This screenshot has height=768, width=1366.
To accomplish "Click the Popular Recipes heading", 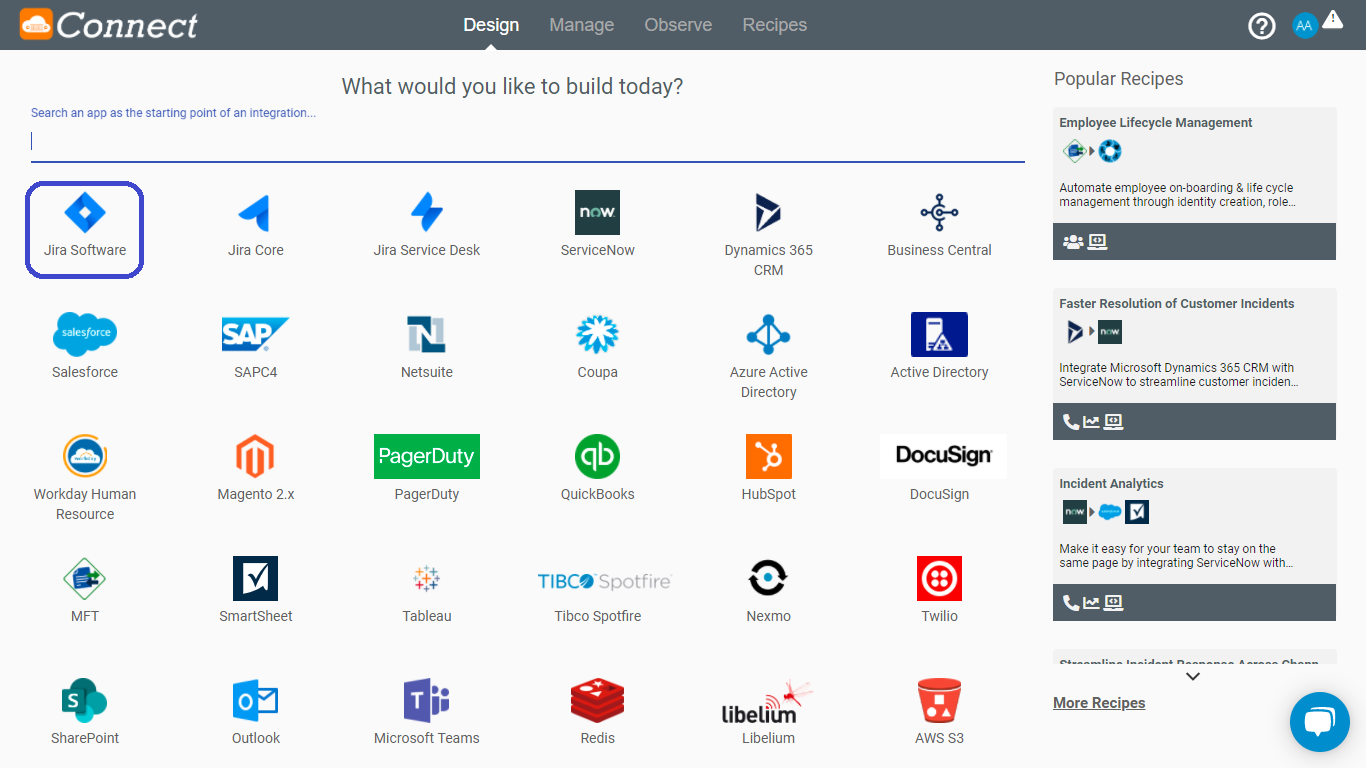I will pyautogui.click(x=1118, y=79).
